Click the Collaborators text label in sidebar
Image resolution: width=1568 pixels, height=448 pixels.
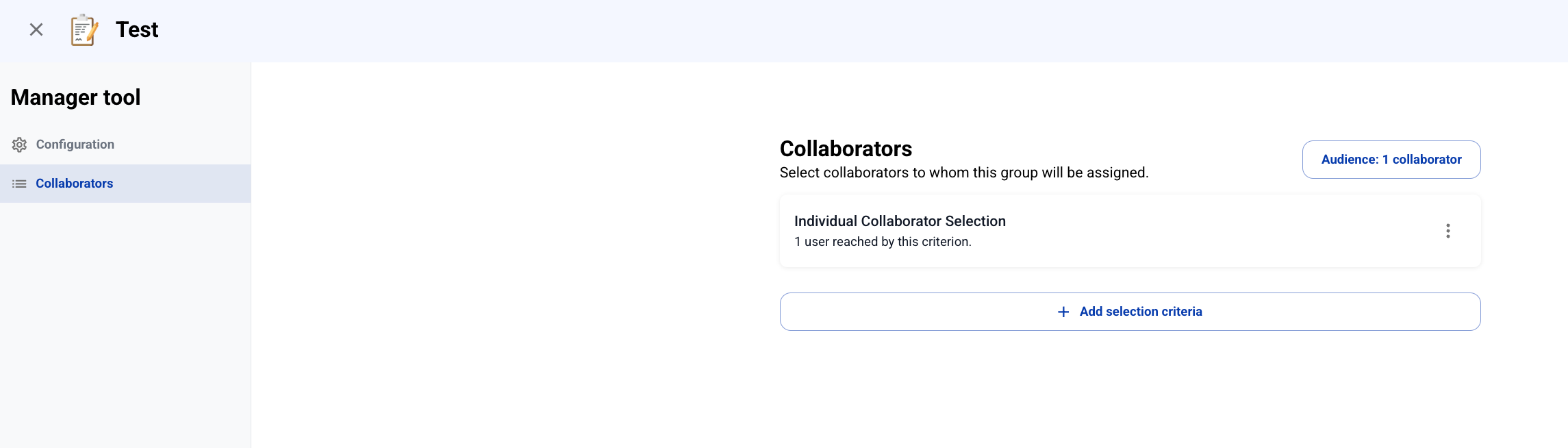[75, 184]
